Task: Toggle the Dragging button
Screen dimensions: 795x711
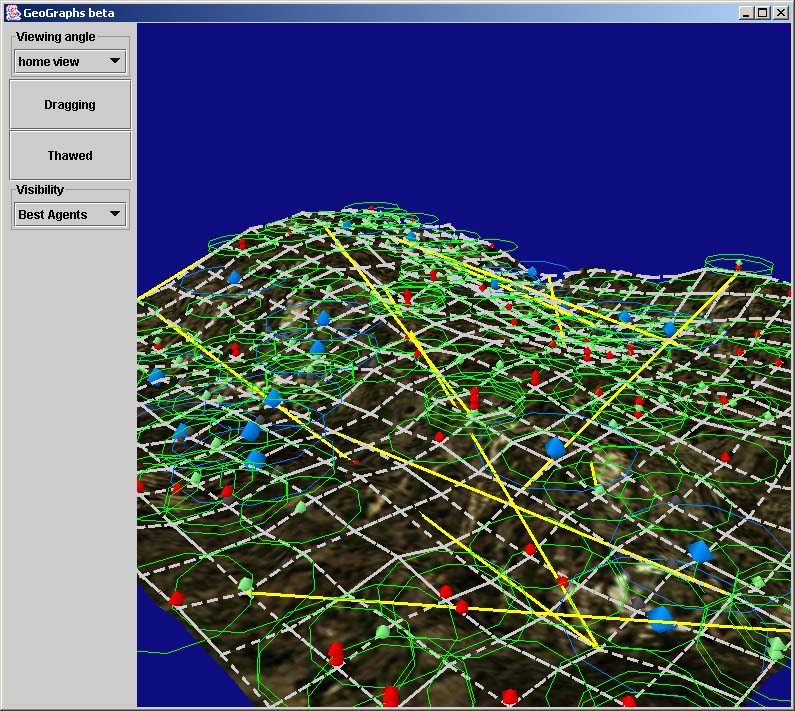Action: coord(70,104)
